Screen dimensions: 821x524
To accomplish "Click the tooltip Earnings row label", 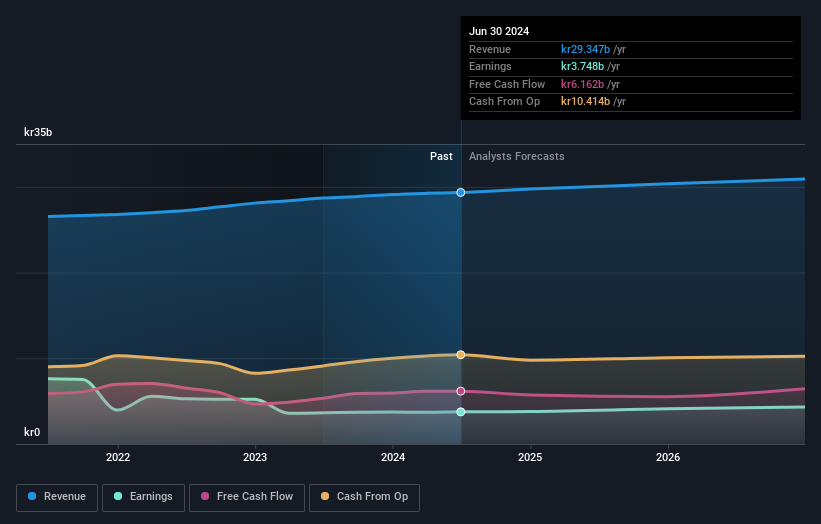I will click(x=491, y=66).
